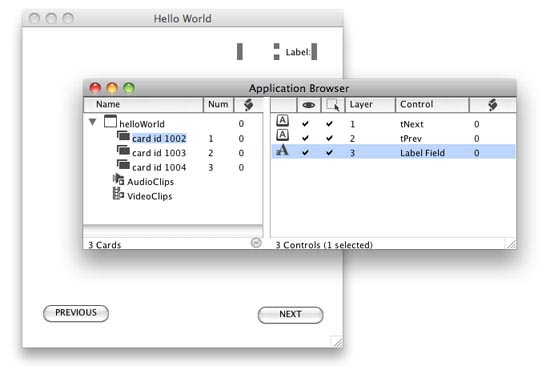This screenshot has width=546, height=374.
Task: Click layer number 1 in tNext row
Action: pos(352,124)
